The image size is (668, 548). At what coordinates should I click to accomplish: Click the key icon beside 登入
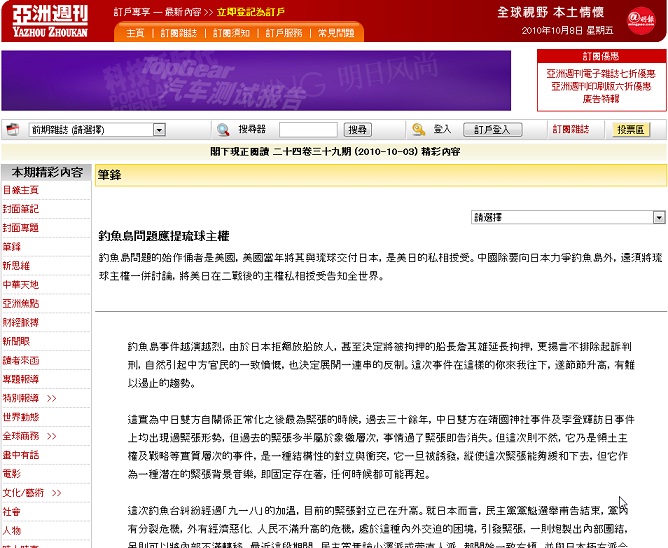tap(418, 129)
